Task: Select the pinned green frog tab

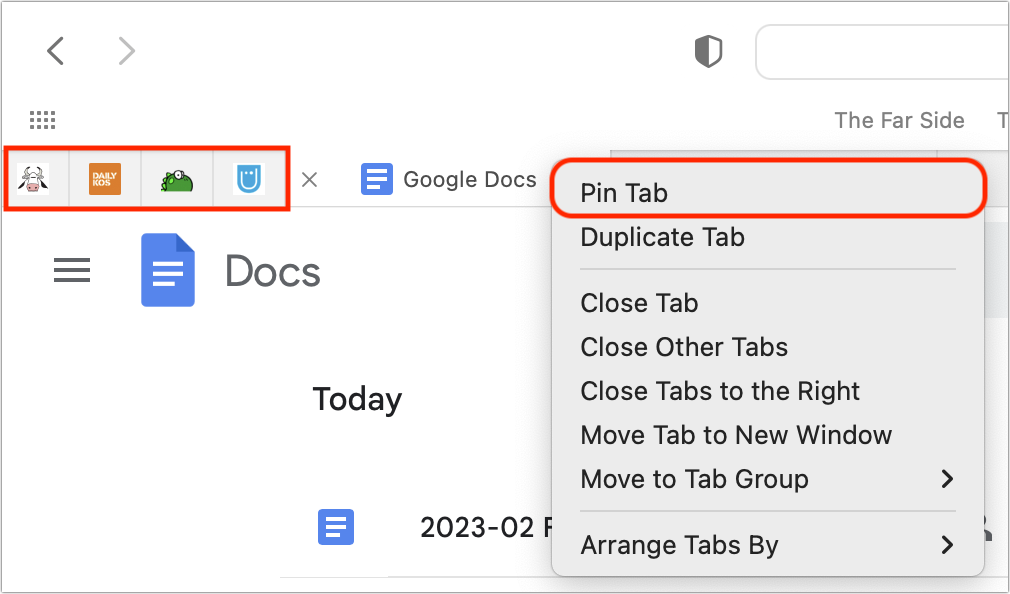Action: pyautogui.click(x=177, y=180)
